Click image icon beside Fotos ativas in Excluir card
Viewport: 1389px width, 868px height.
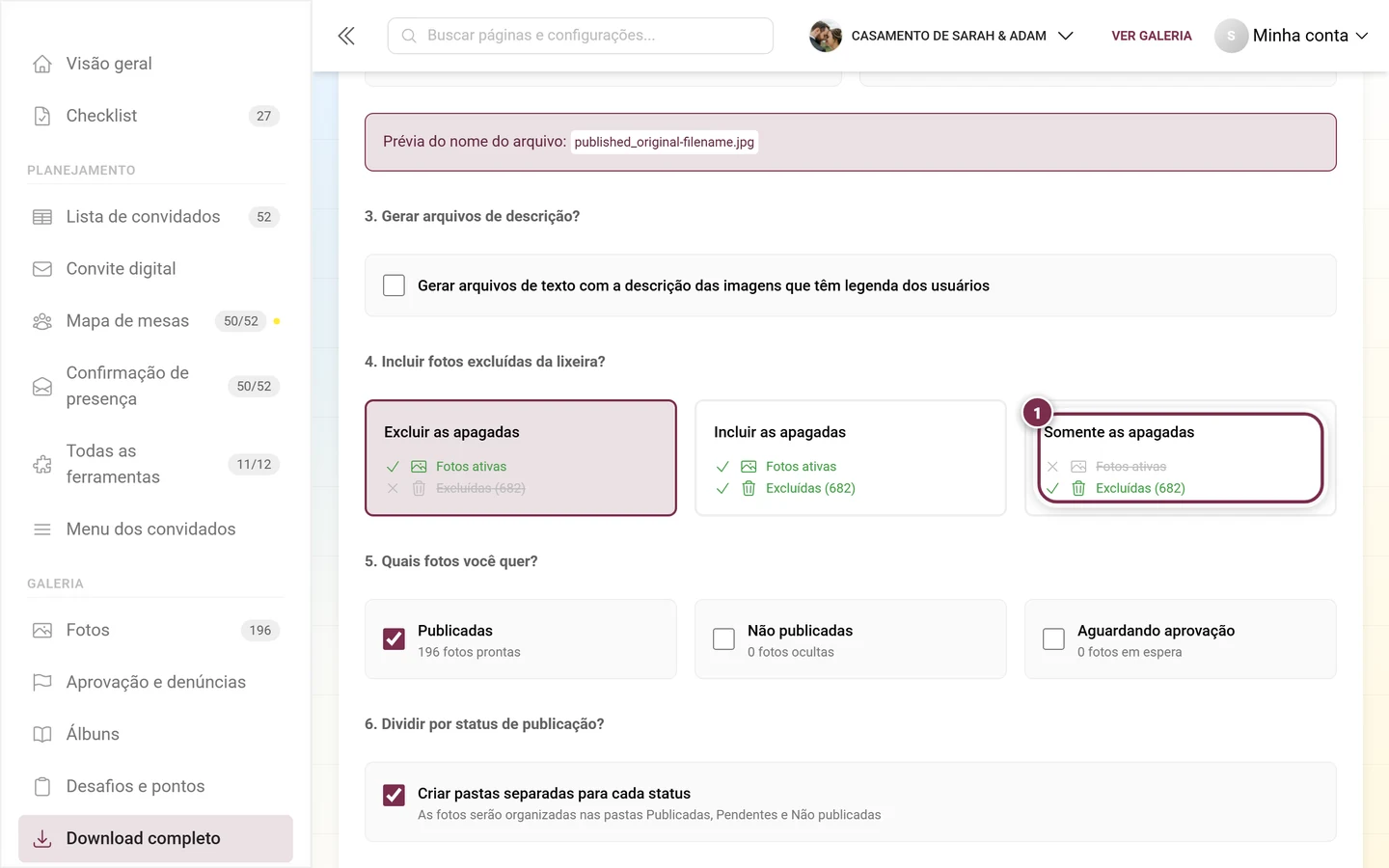pos(419,467)
